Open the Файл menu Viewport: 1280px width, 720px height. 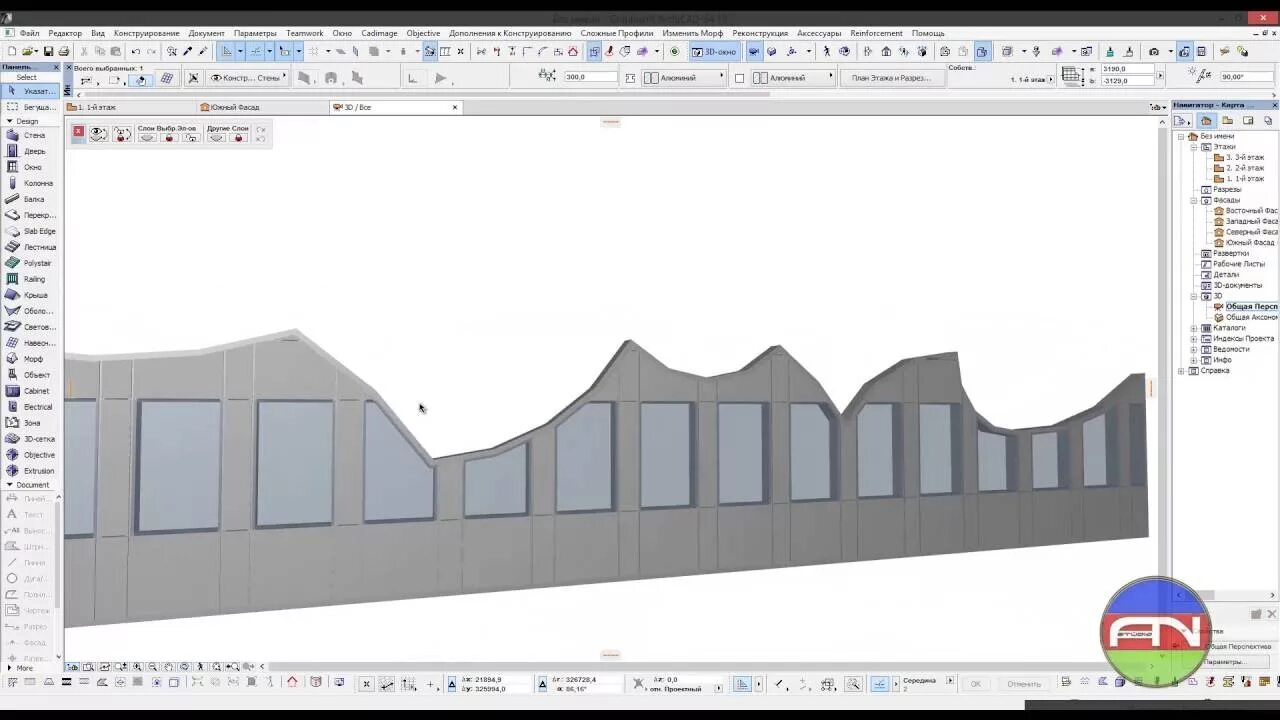(x=29, y=33)
